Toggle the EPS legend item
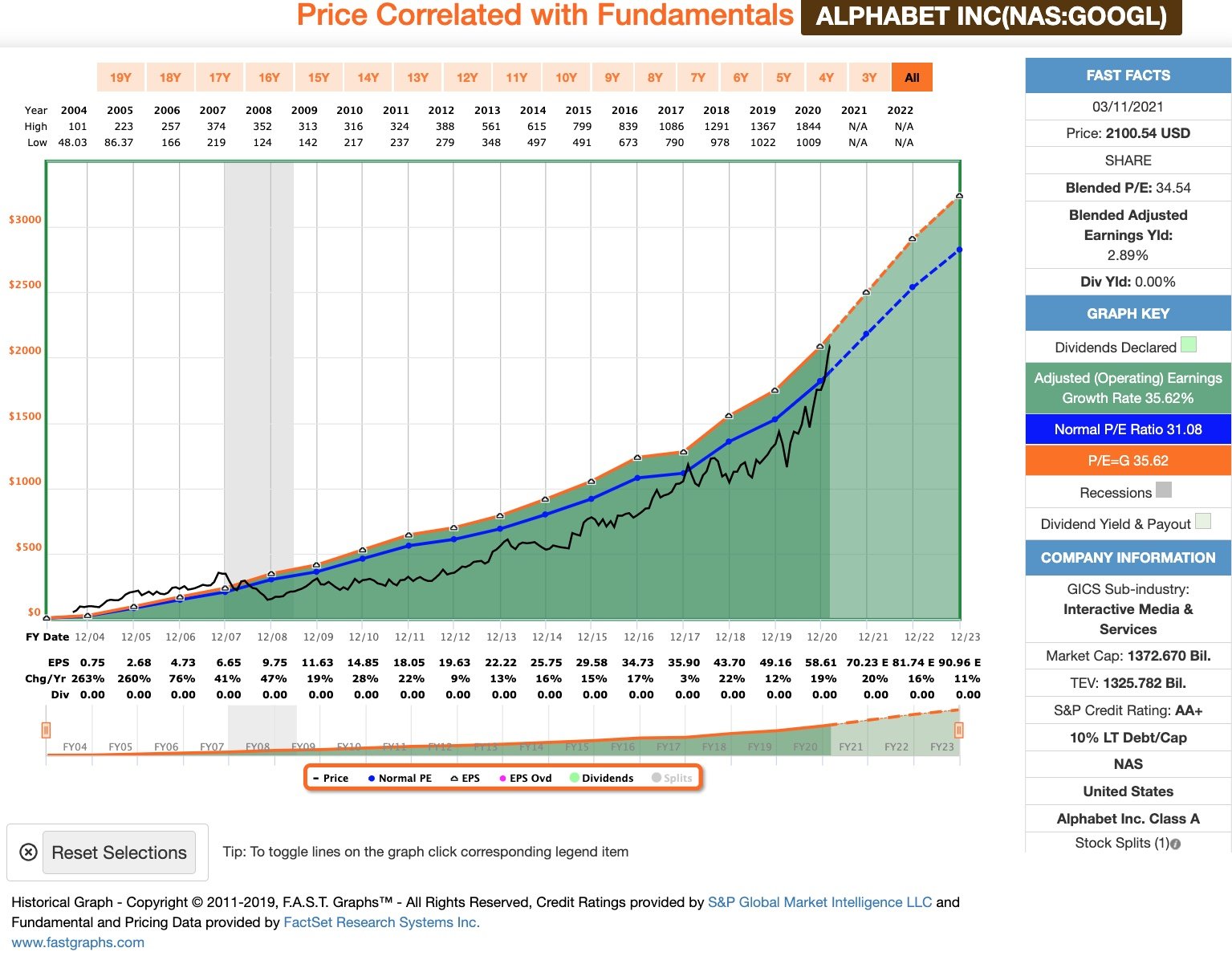 tap(466, 778)
